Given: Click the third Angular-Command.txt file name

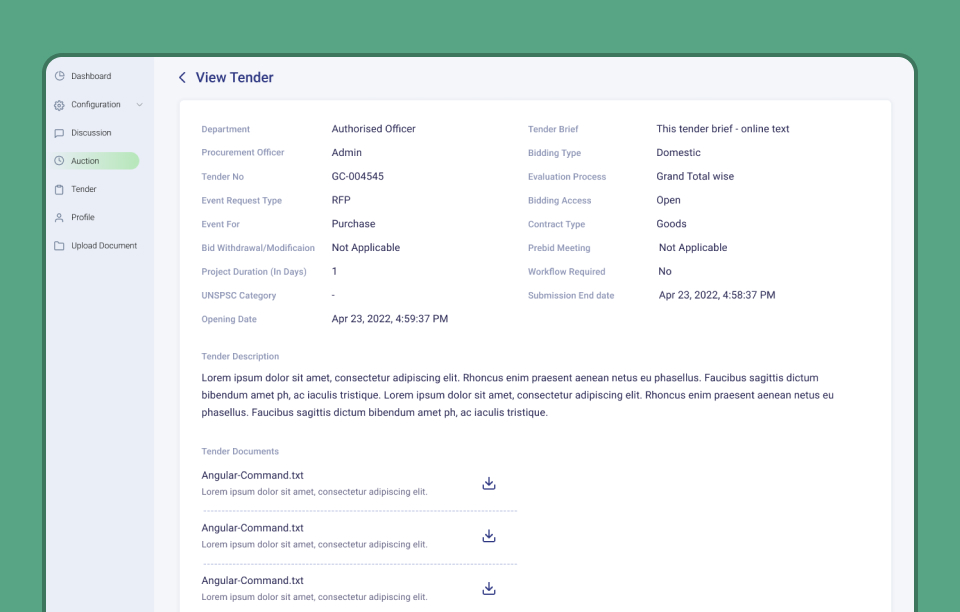Looking at the screenshot, I should 252,581.
